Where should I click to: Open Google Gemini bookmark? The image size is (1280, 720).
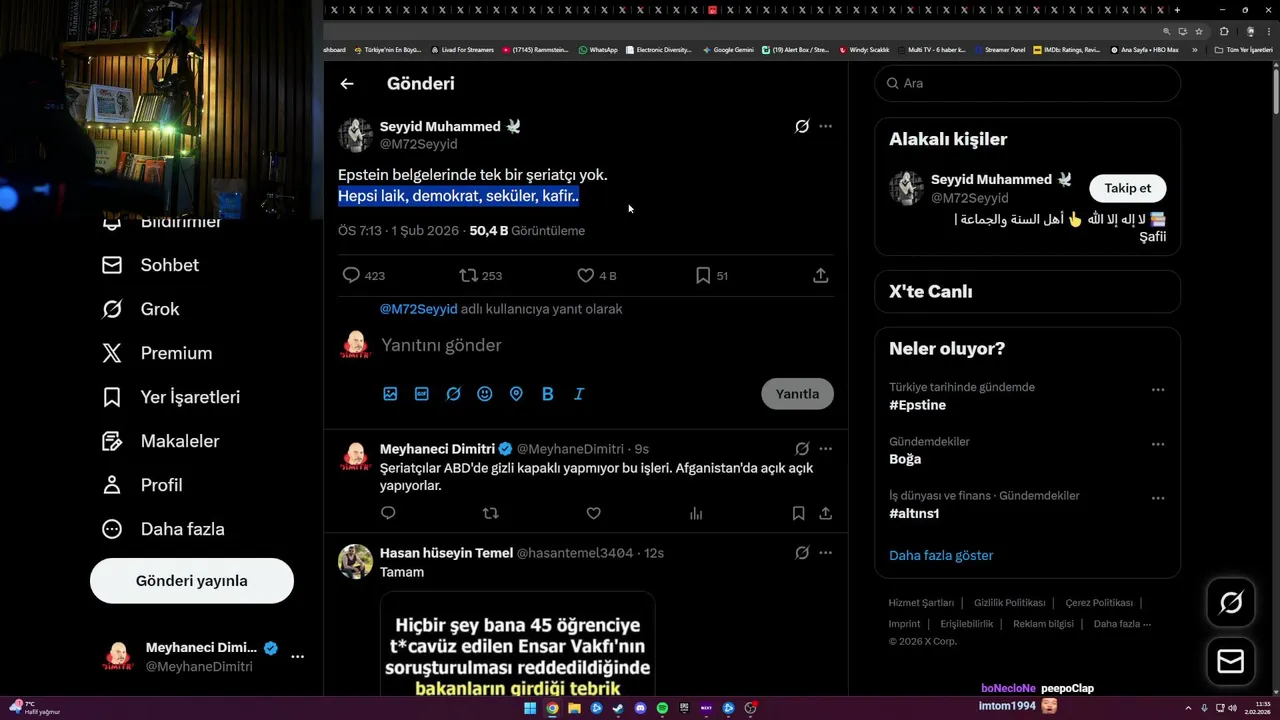coord(728,49)
